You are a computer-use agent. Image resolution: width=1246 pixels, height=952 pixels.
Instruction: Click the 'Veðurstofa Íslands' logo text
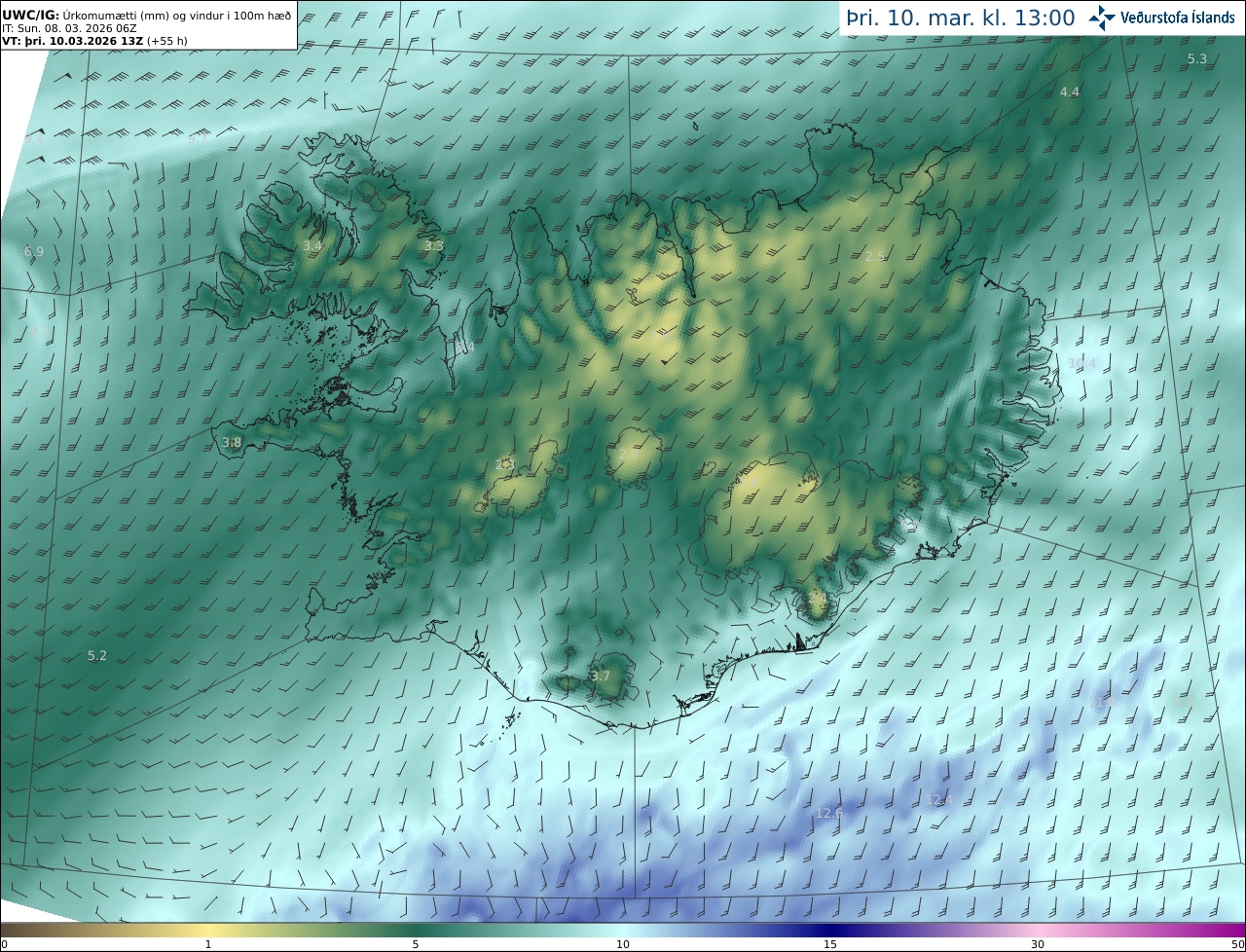pos(1178,18)
